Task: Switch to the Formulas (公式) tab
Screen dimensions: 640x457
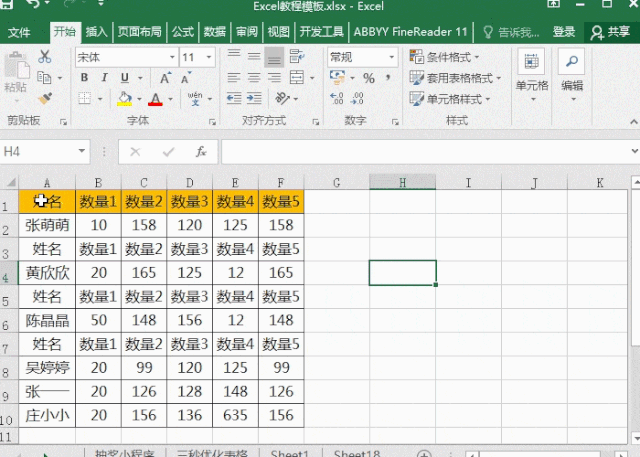Action: click(182, 32)
